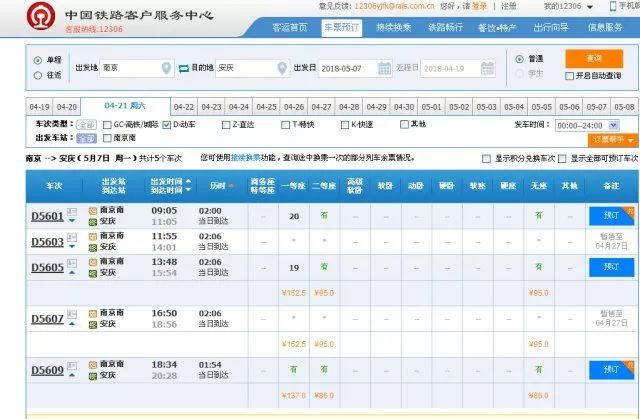Click the 目的地 安庆 input field
The image size is (640, 419).
(x=253, y=68)
